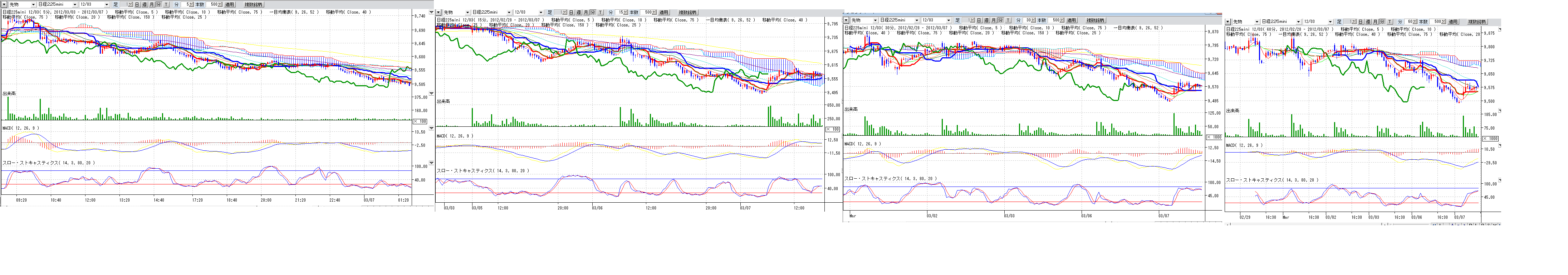Select weekly (週) candles in 5-minute chart

(144, 4)
